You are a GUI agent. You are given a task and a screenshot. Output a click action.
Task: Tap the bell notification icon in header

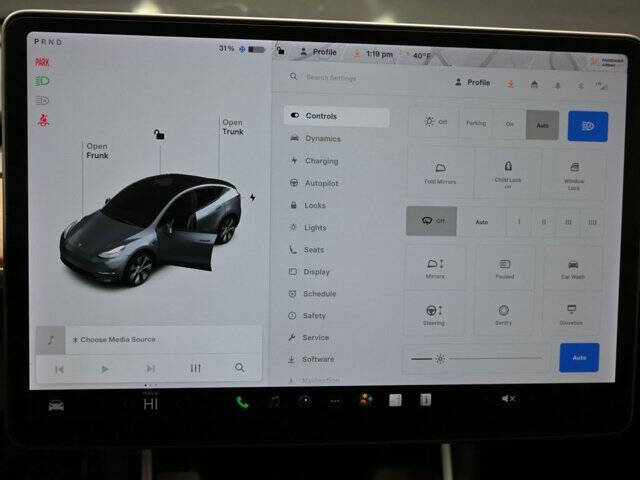[558, 85]
